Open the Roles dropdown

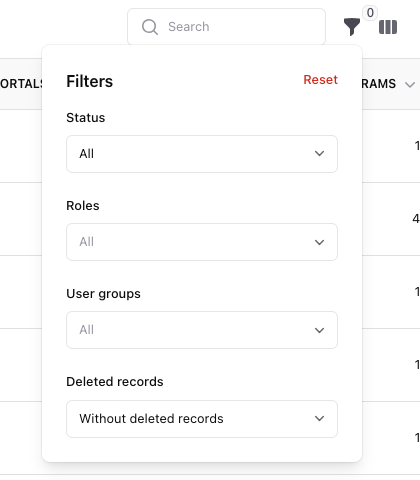pos(202,242)
